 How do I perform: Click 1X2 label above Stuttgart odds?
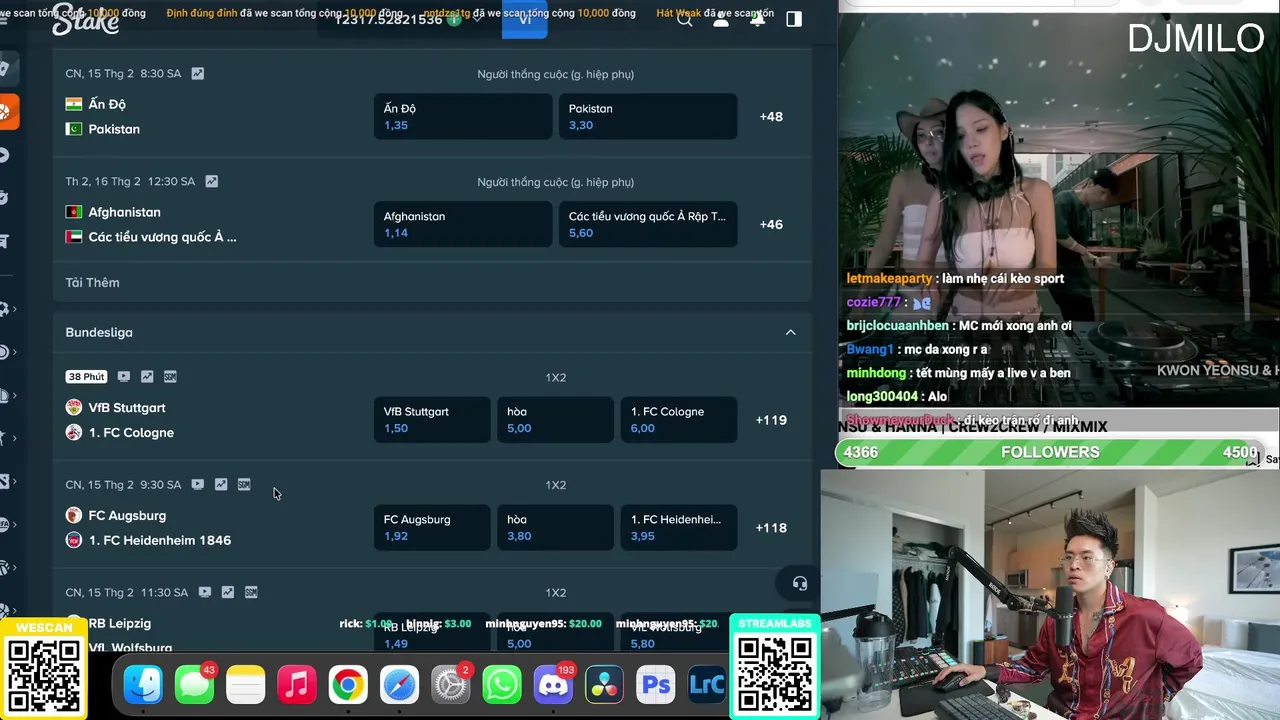pyautogui.click(x=555, y=377)
